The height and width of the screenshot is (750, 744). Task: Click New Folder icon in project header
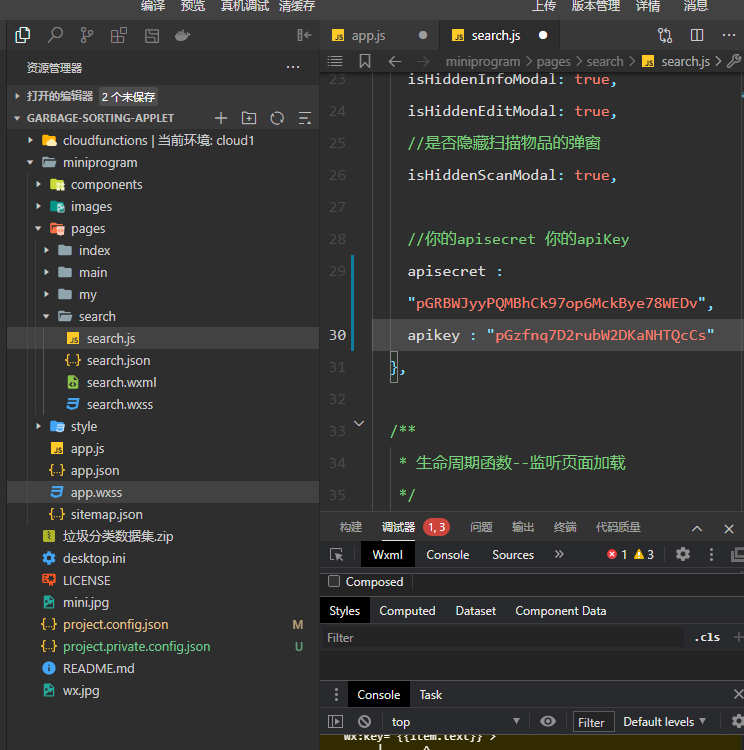coord(249,118)
